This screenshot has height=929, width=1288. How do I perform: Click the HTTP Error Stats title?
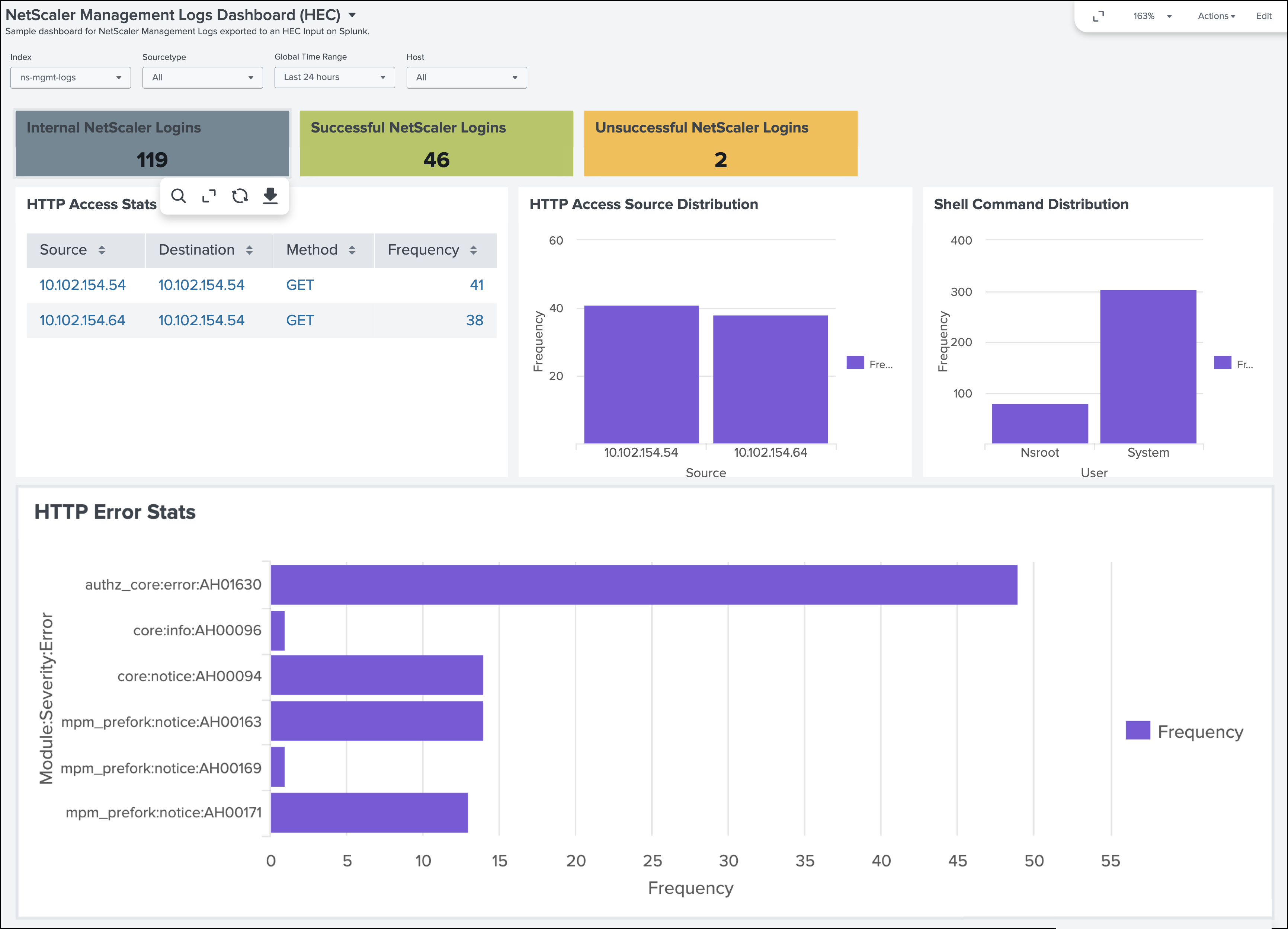pyautogui.click(x=115, y=512)
